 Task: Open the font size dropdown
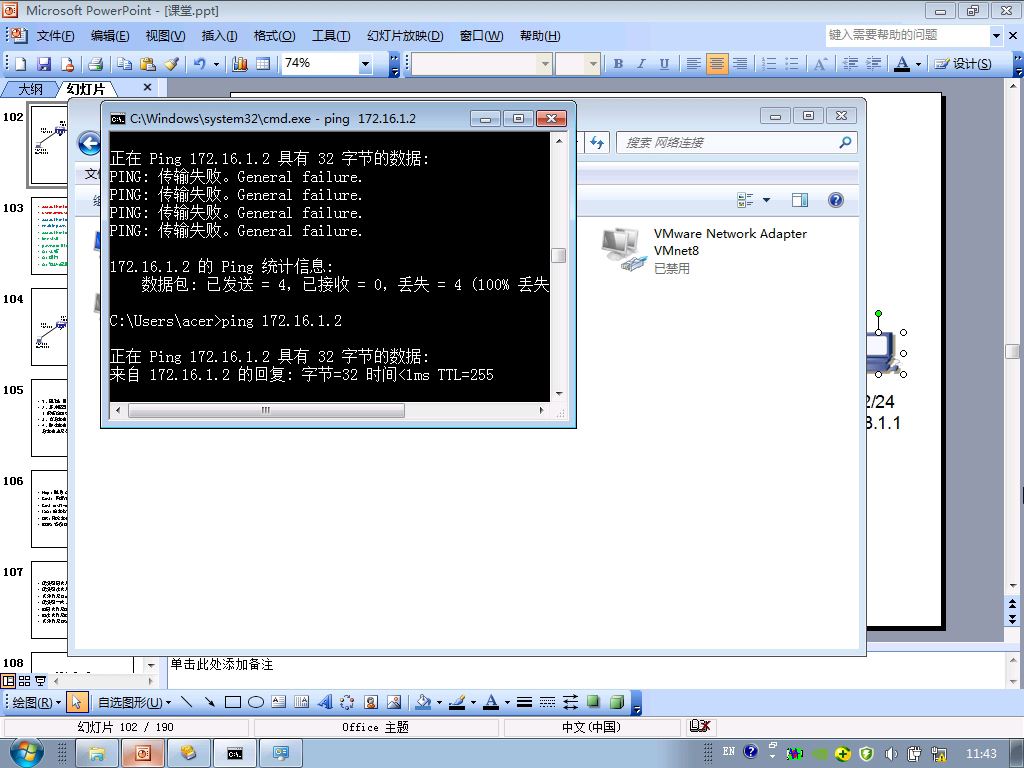592,63
